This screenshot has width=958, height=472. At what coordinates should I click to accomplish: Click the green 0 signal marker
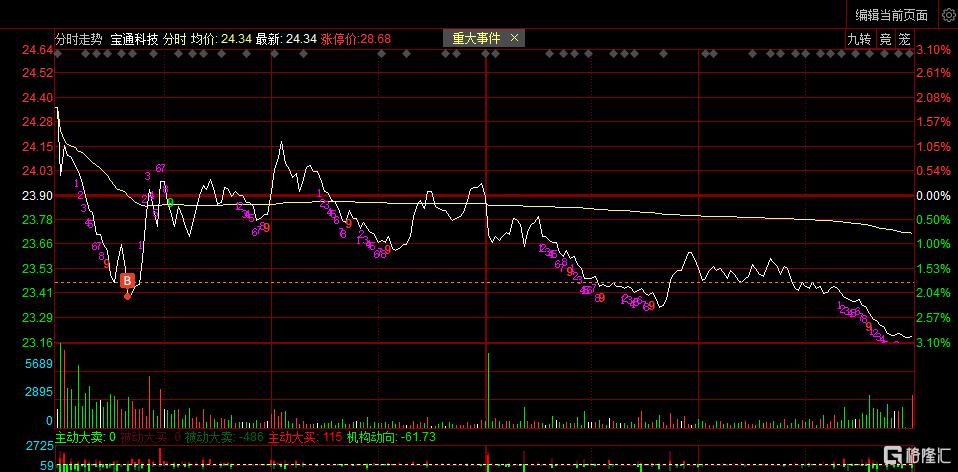coord(170,202)
